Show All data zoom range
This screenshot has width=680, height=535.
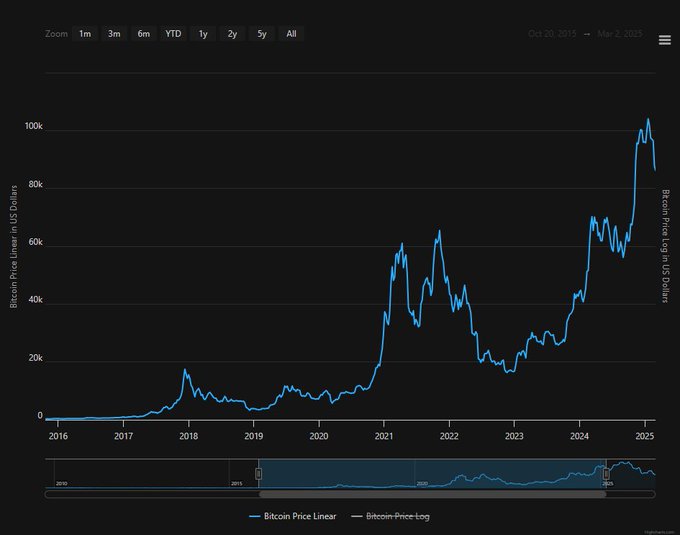click(291, 34)
